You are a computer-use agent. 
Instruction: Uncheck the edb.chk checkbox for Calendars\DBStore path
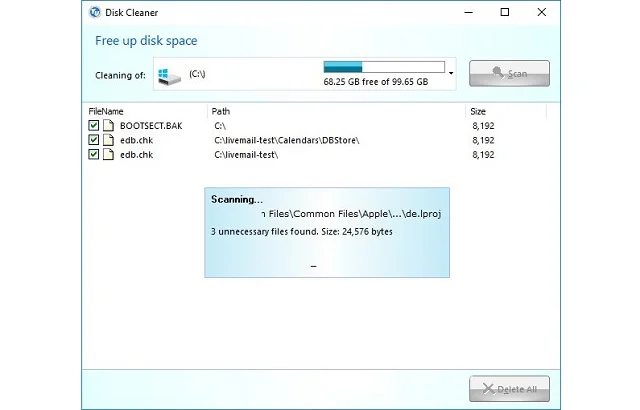pyautogui.click(x=94, y=140)
